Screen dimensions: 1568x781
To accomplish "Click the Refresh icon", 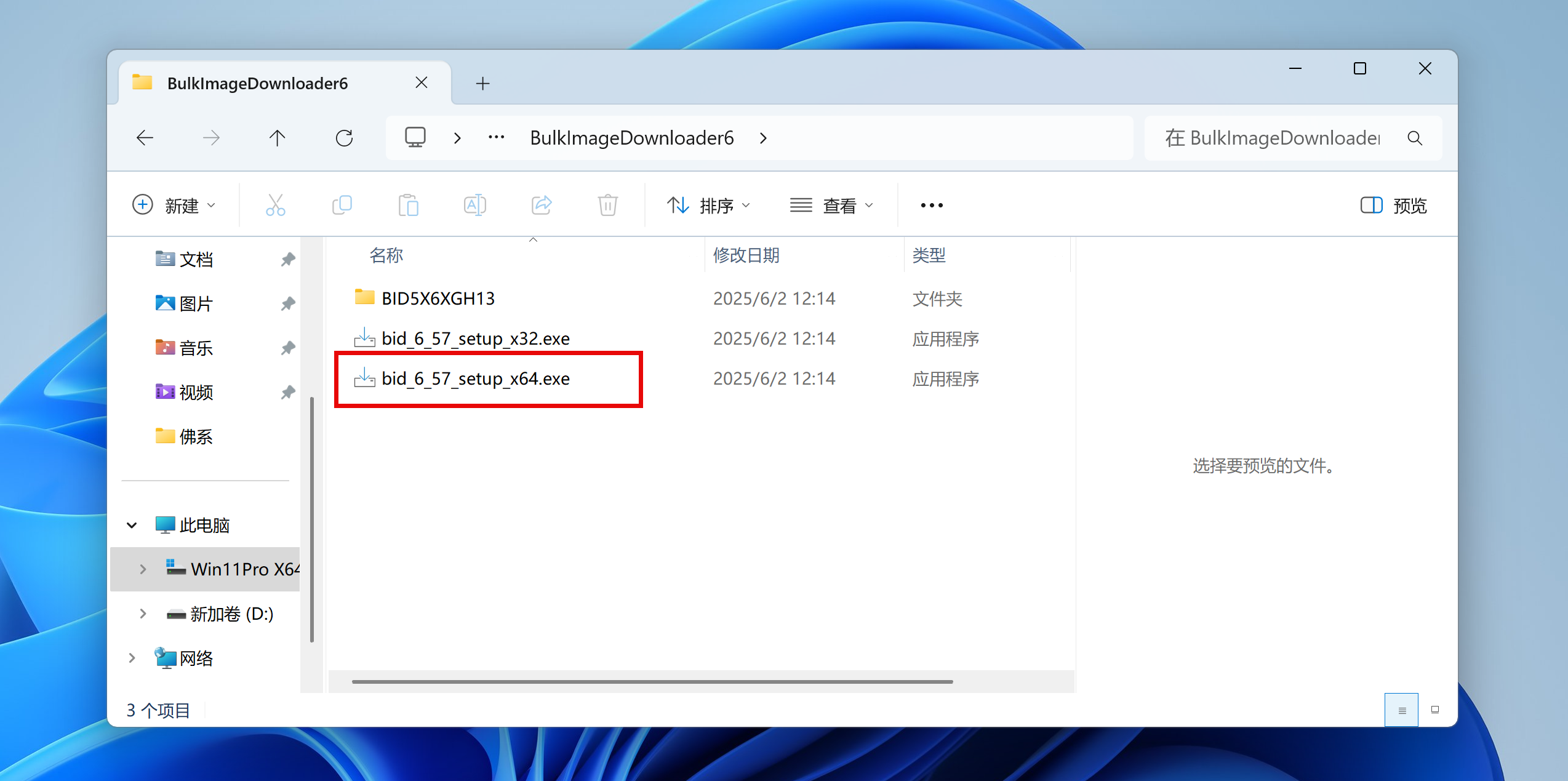I will tap(344, 138).
